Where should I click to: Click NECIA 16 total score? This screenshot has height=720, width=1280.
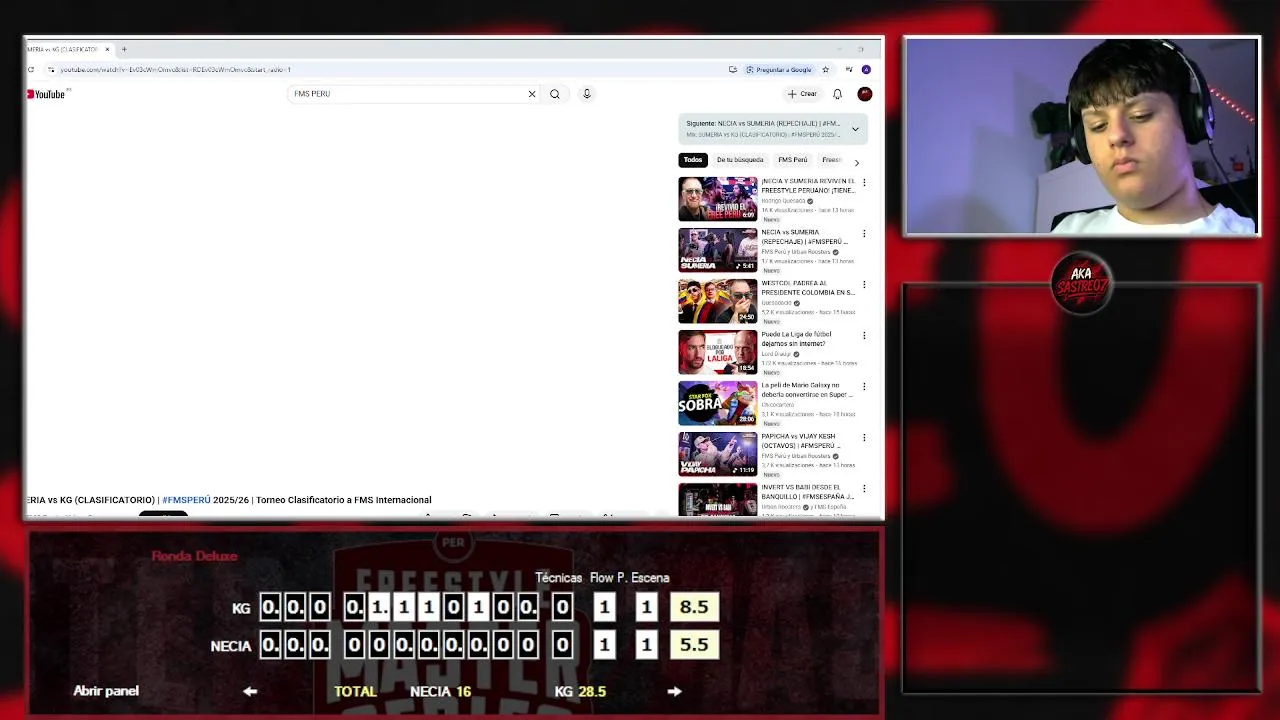[440, 691]
